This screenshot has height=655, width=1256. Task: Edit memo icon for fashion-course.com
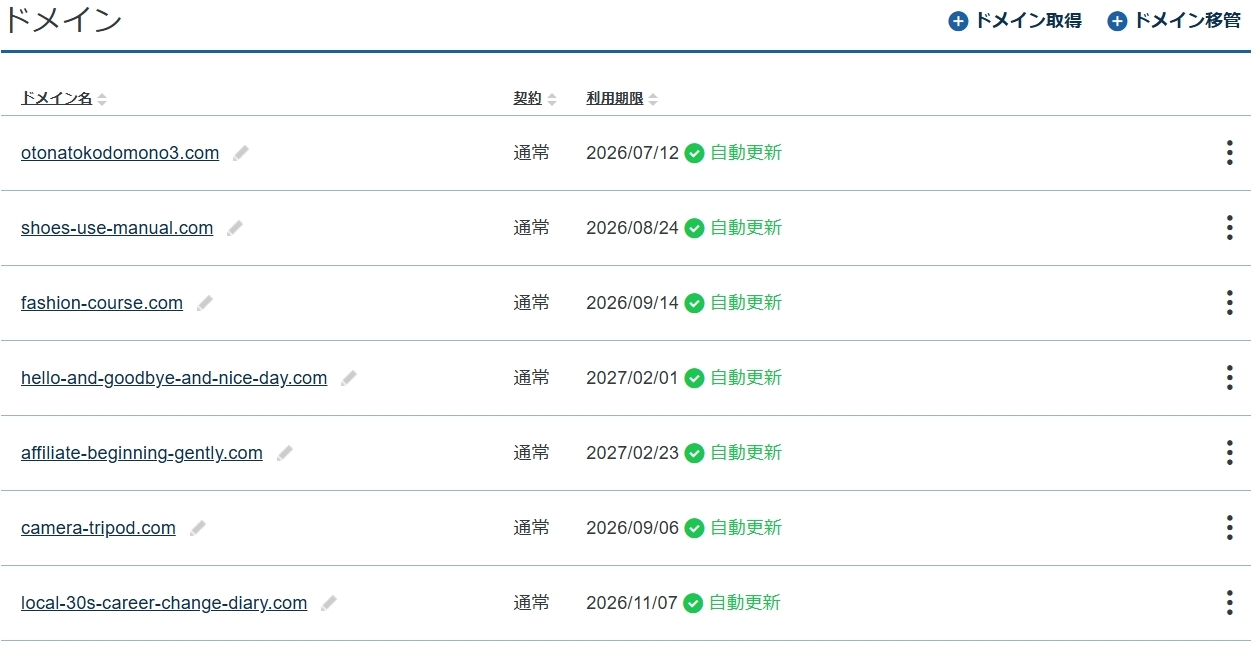click(x=205, y=303)
